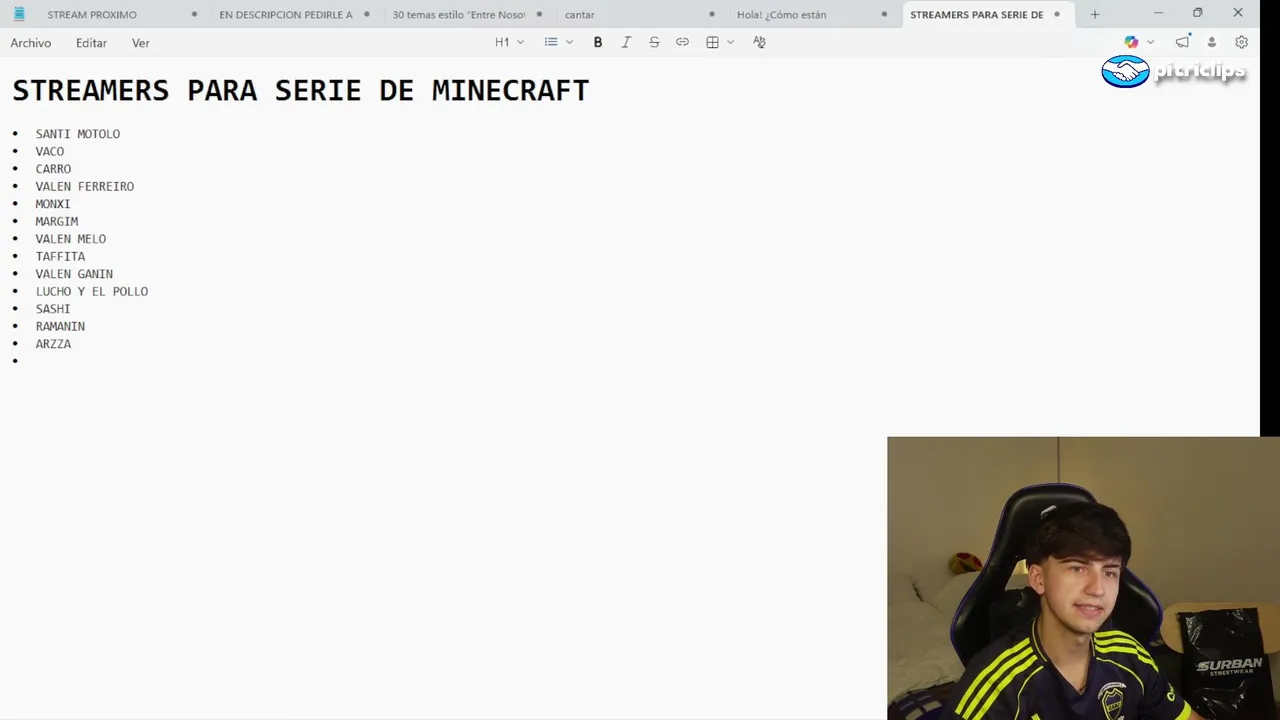
Task: Switch to the Hola! ¿Cómo están tab
Action: [x=781, y=14]
